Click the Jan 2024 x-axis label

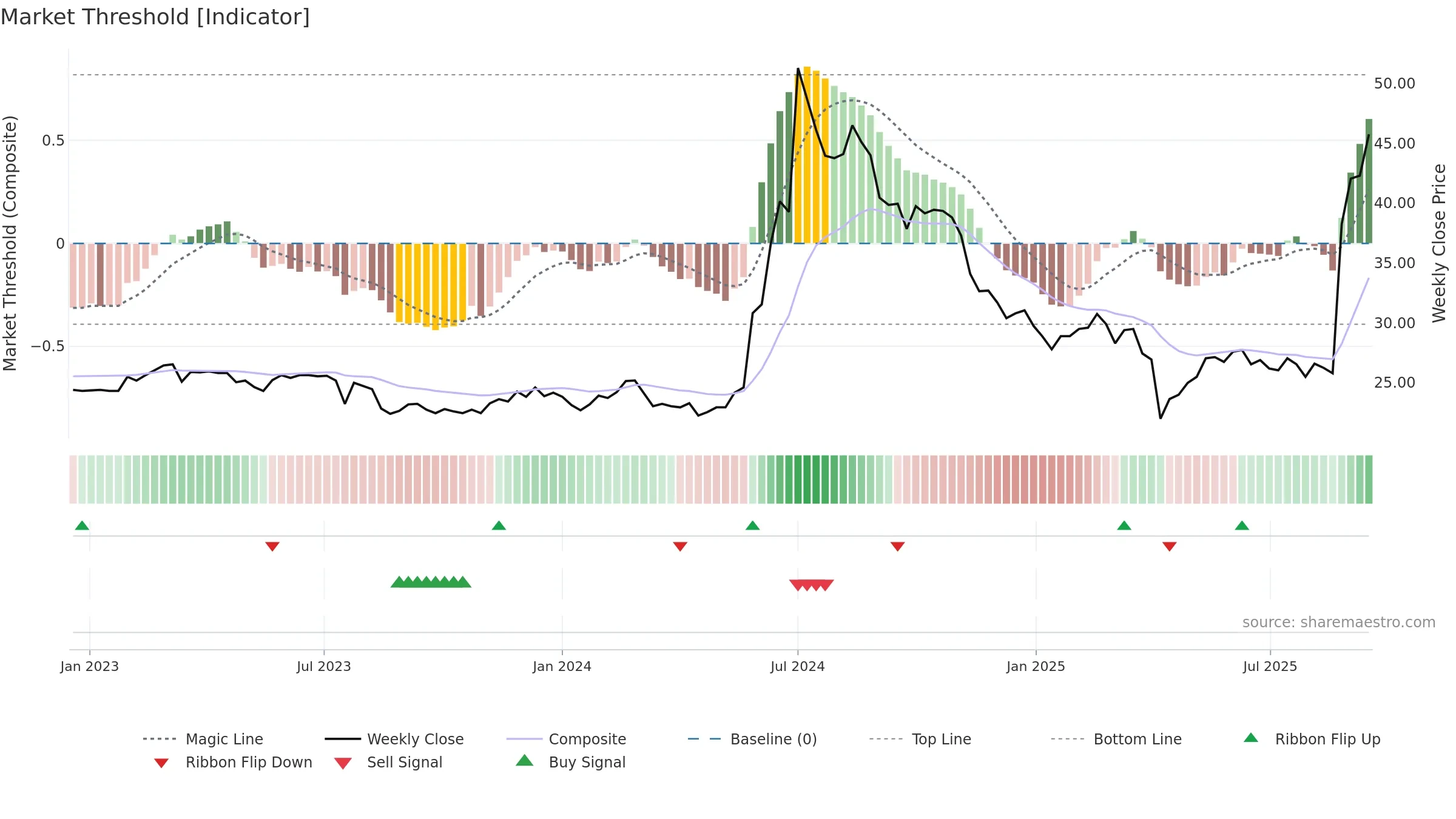point(562,666)
